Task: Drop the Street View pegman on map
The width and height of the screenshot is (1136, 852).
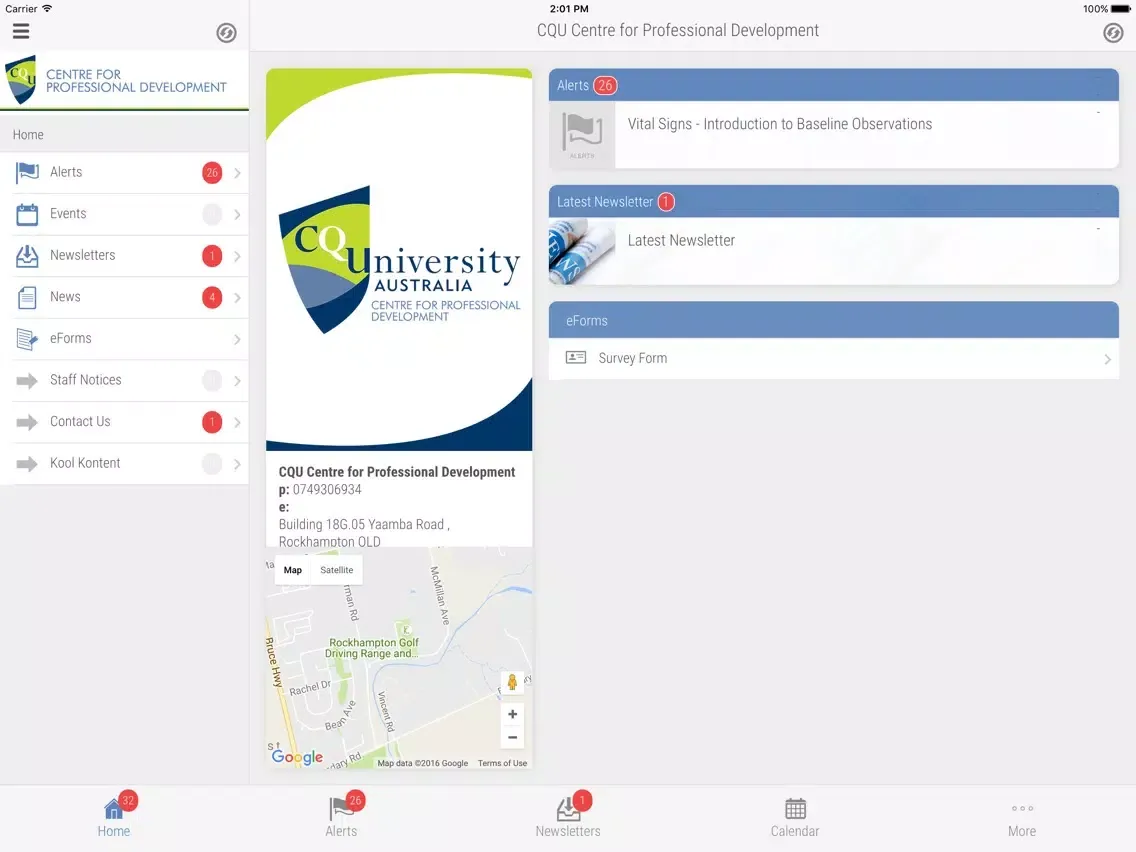Action: [512, 682]
